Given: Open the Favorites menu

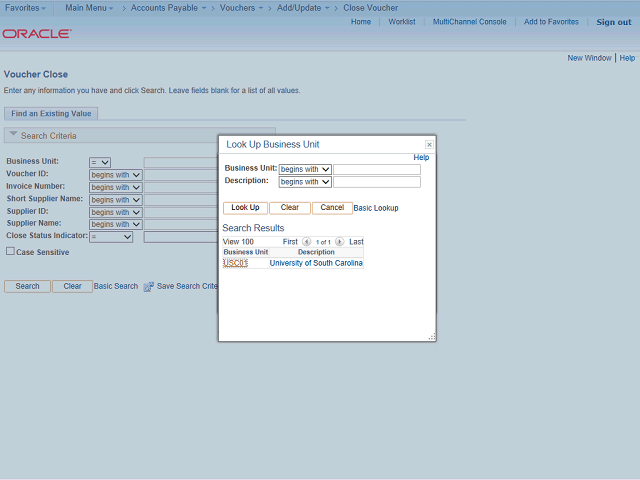Looking at the screenshot, I should [25, 8].
